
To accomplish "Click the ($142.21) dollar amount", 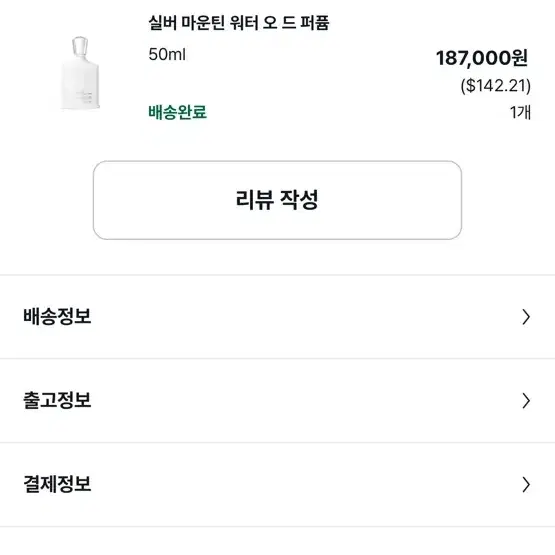I will pos(496,86).
